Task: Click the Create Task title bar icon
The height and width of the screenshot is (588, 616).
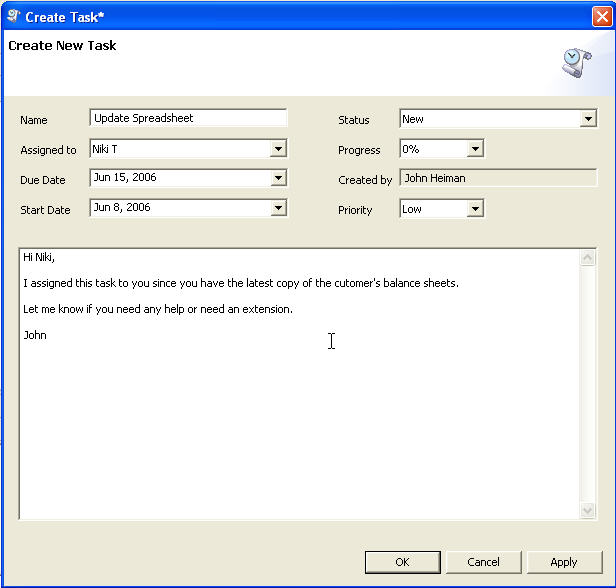Action: click(x=13, y=16)
